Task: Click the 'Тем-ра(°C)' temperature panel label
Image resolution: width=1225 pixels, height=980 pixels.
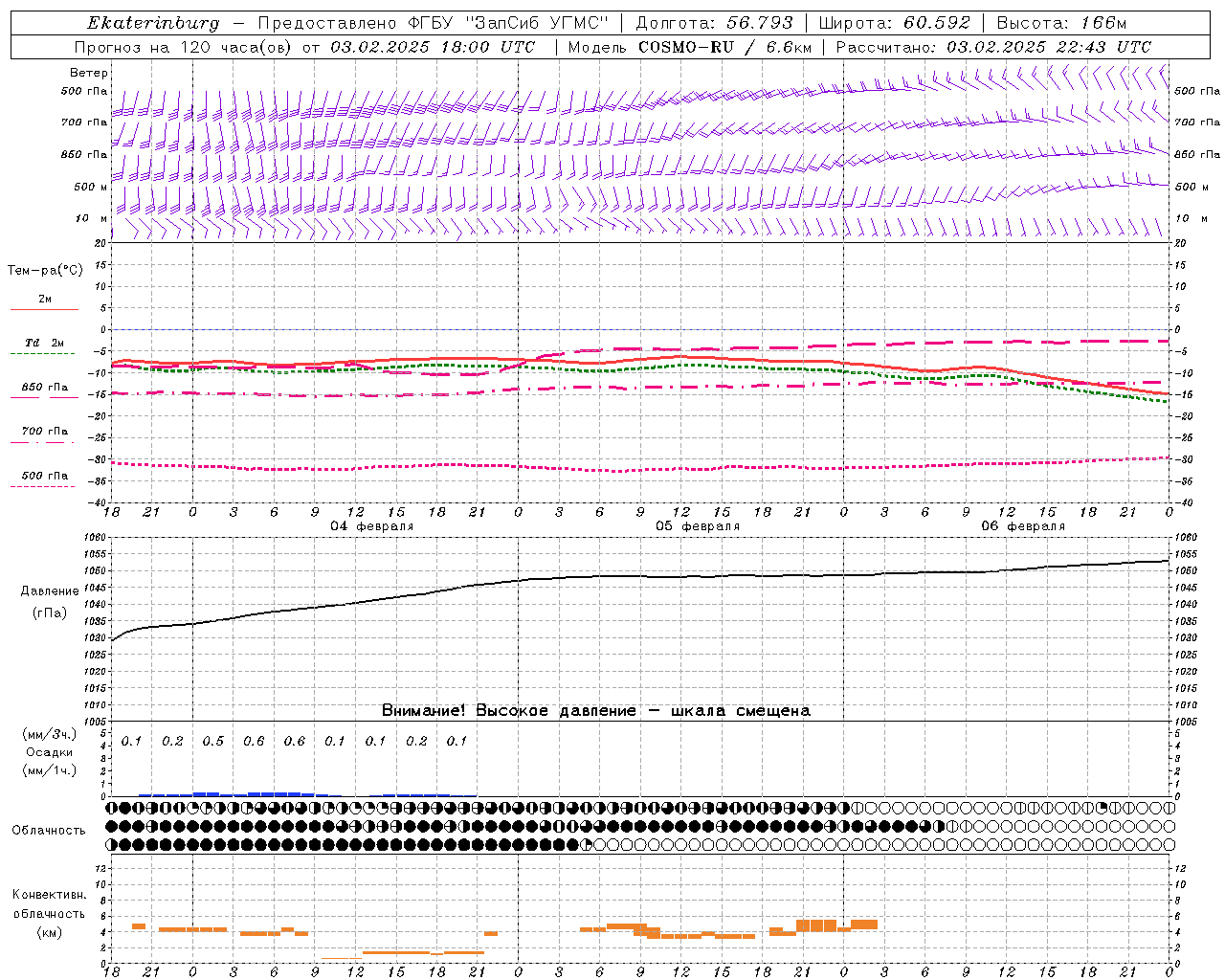Action: (45, 271)
